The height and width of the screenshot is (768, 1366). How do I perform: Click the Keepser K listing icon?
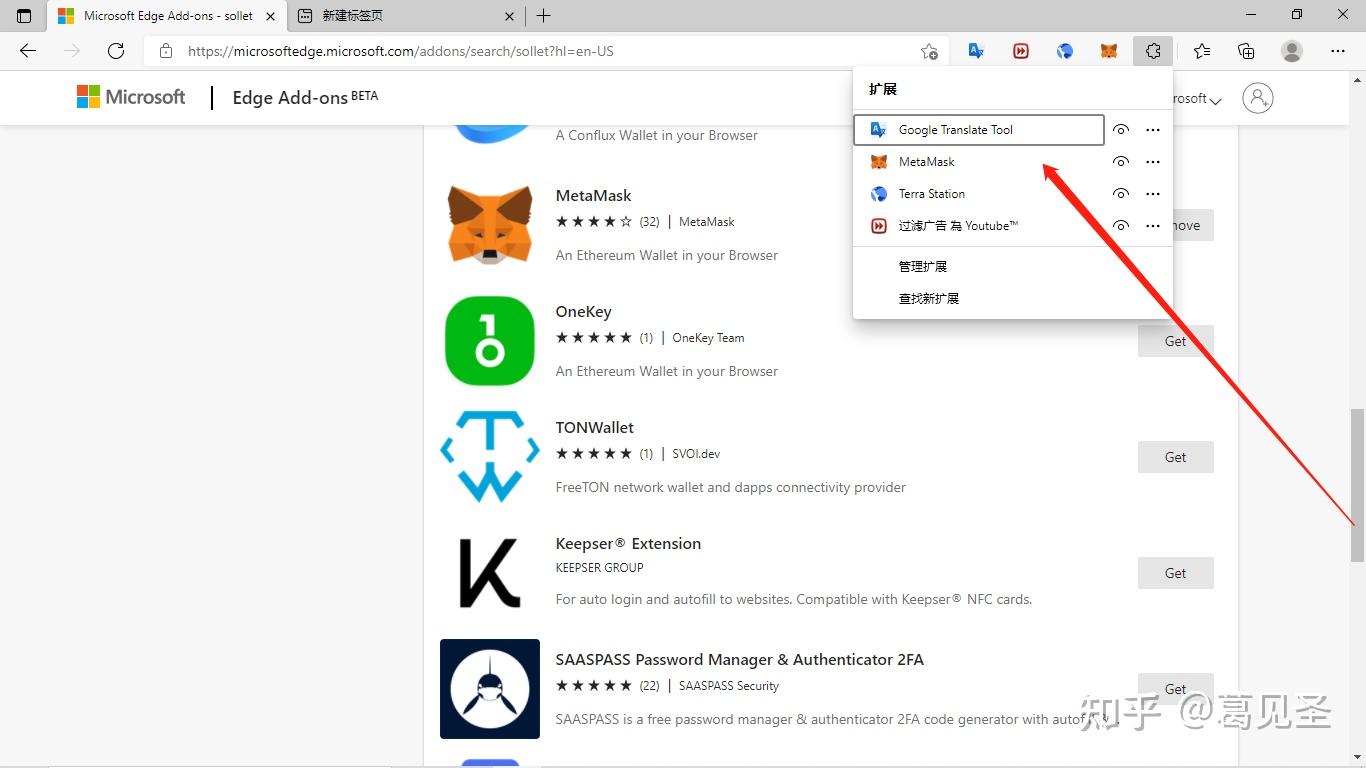490,573
